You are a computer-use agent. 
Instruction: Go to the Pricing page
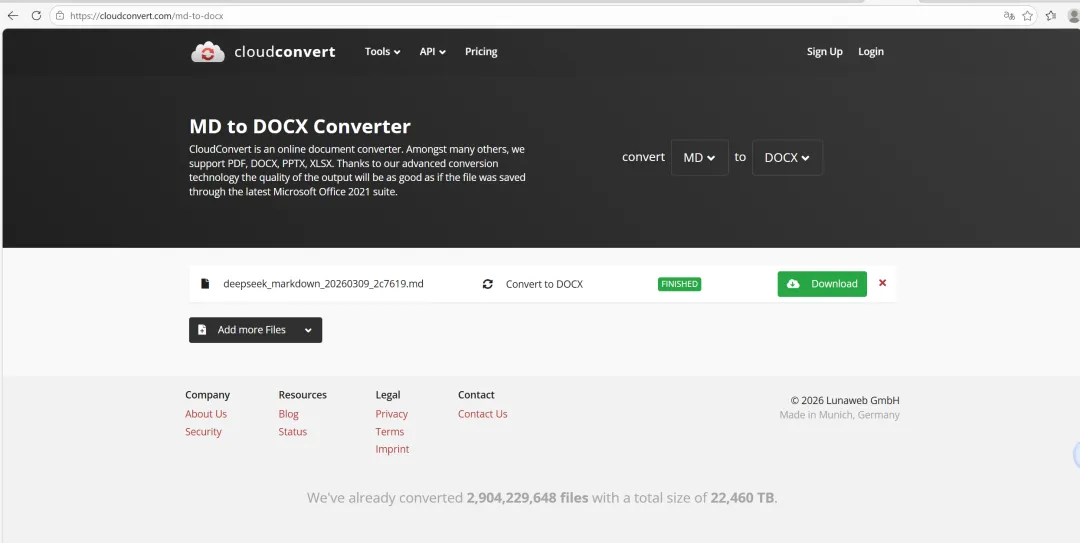481,52
